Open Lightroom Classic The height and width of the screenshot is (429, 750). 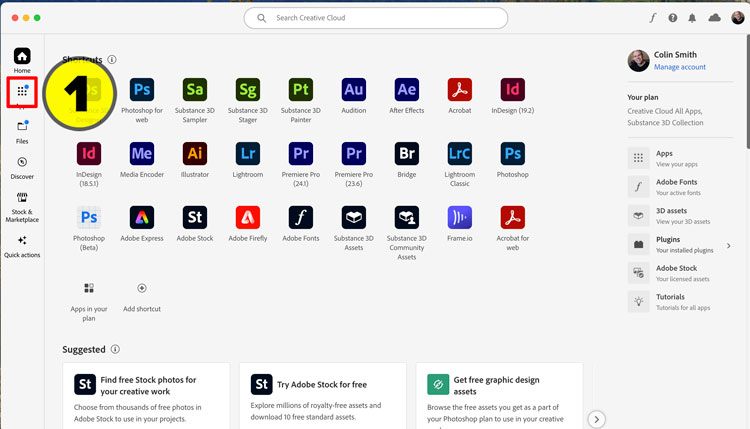460,154
